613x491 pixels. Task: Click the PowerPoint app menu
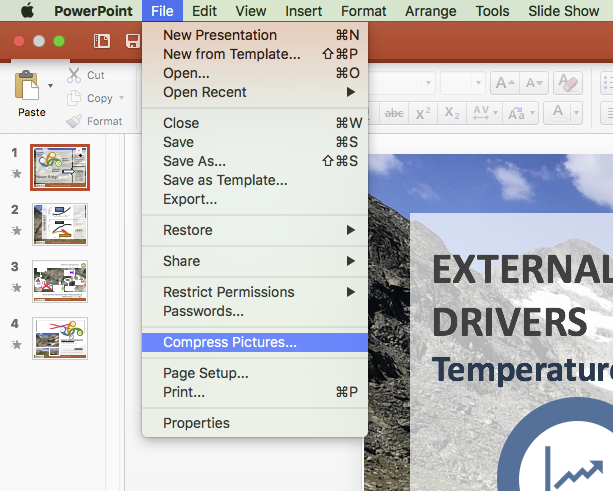pos(93,11)
